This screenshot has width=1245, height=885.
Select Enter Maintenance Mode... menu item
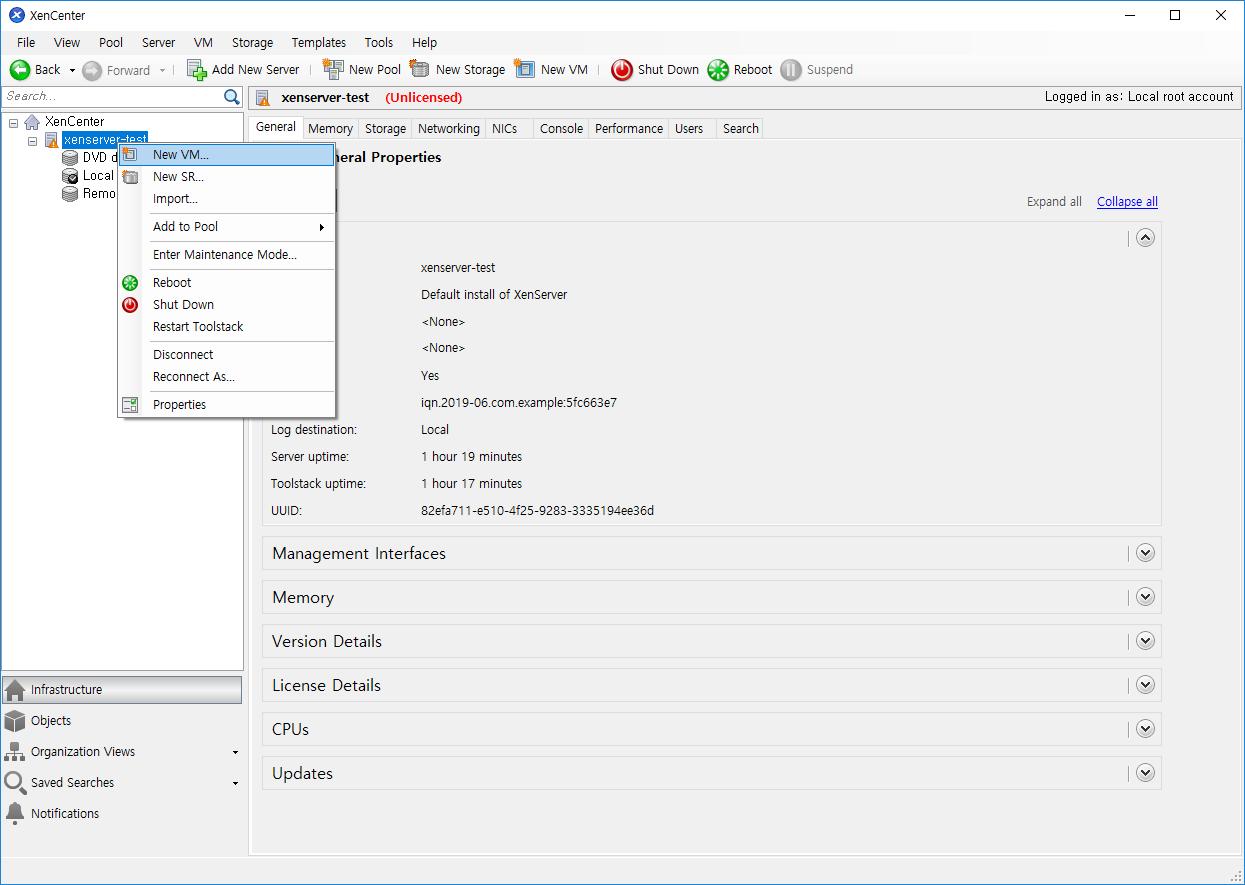pos(226,255)
